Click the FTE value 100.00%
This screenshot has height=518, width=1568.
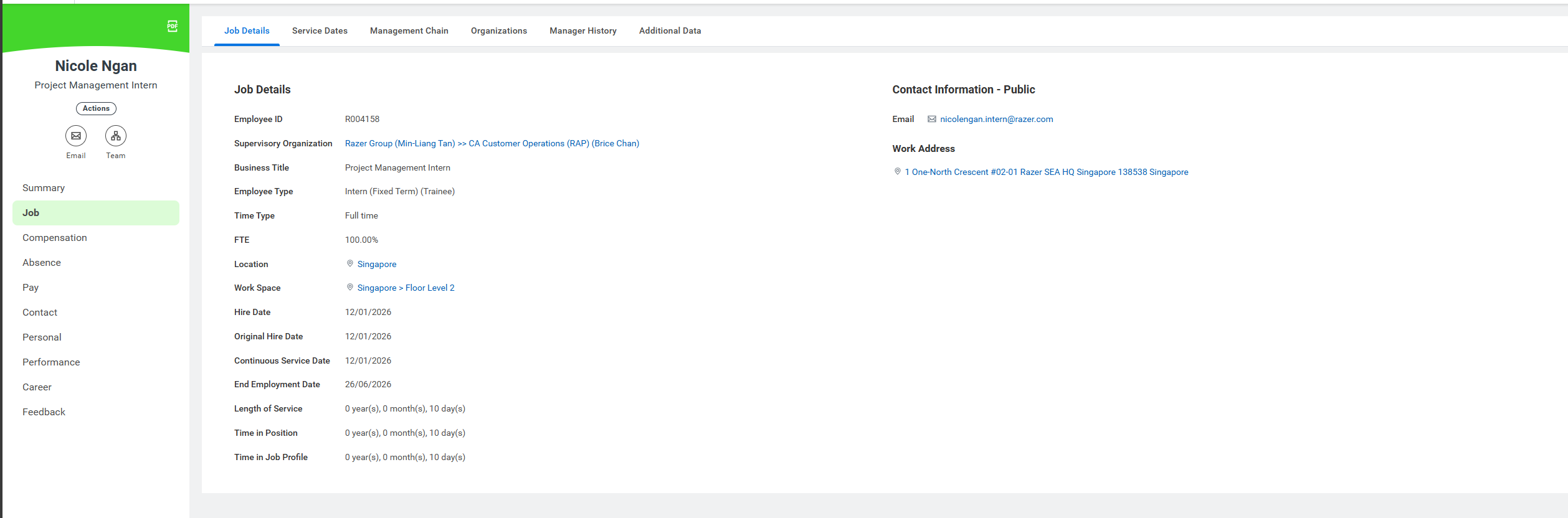361,240
